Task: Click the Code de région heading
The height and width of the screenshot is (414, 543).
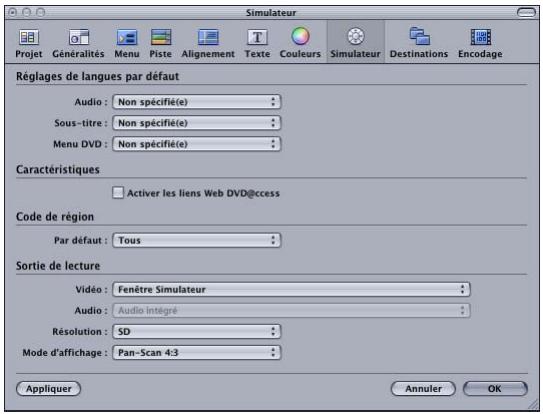Action: pos(55,217)
